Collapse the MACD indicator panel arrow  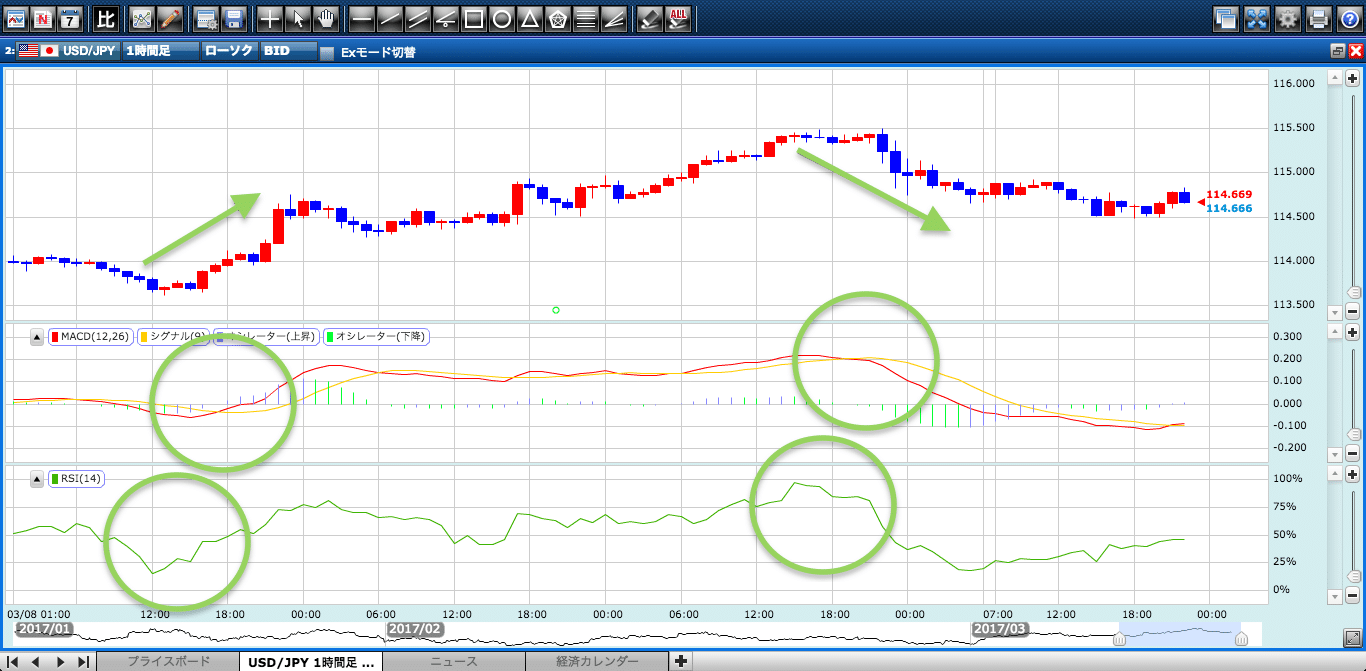click(37, 337)
